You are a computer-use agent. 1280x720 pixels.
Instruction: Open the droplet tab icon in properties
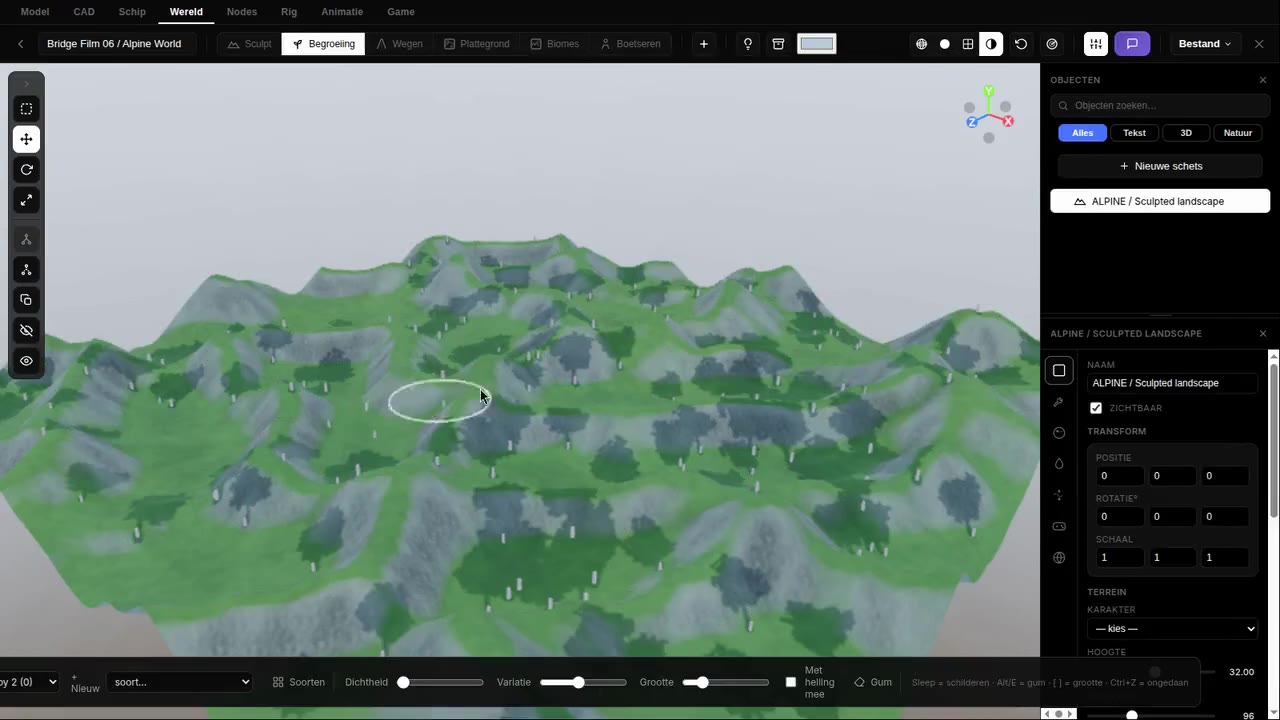coord(1059,464)
